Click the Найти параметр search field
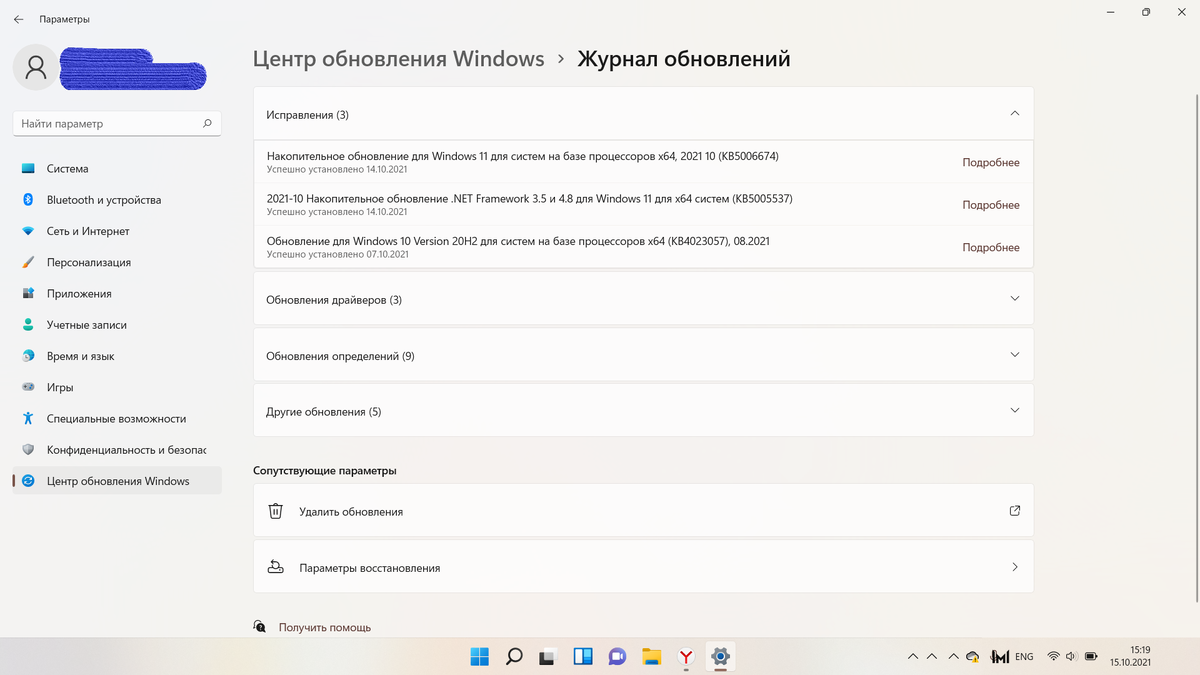Screen dimensions: 1200x675 117,124
